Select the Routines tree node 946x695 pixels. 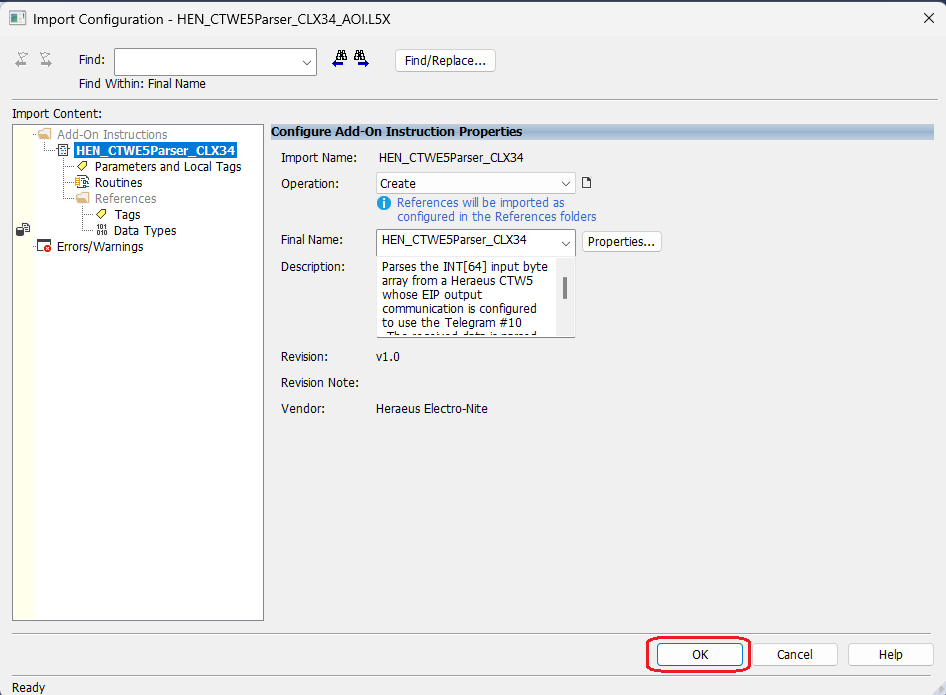click(x=118, y=182)
